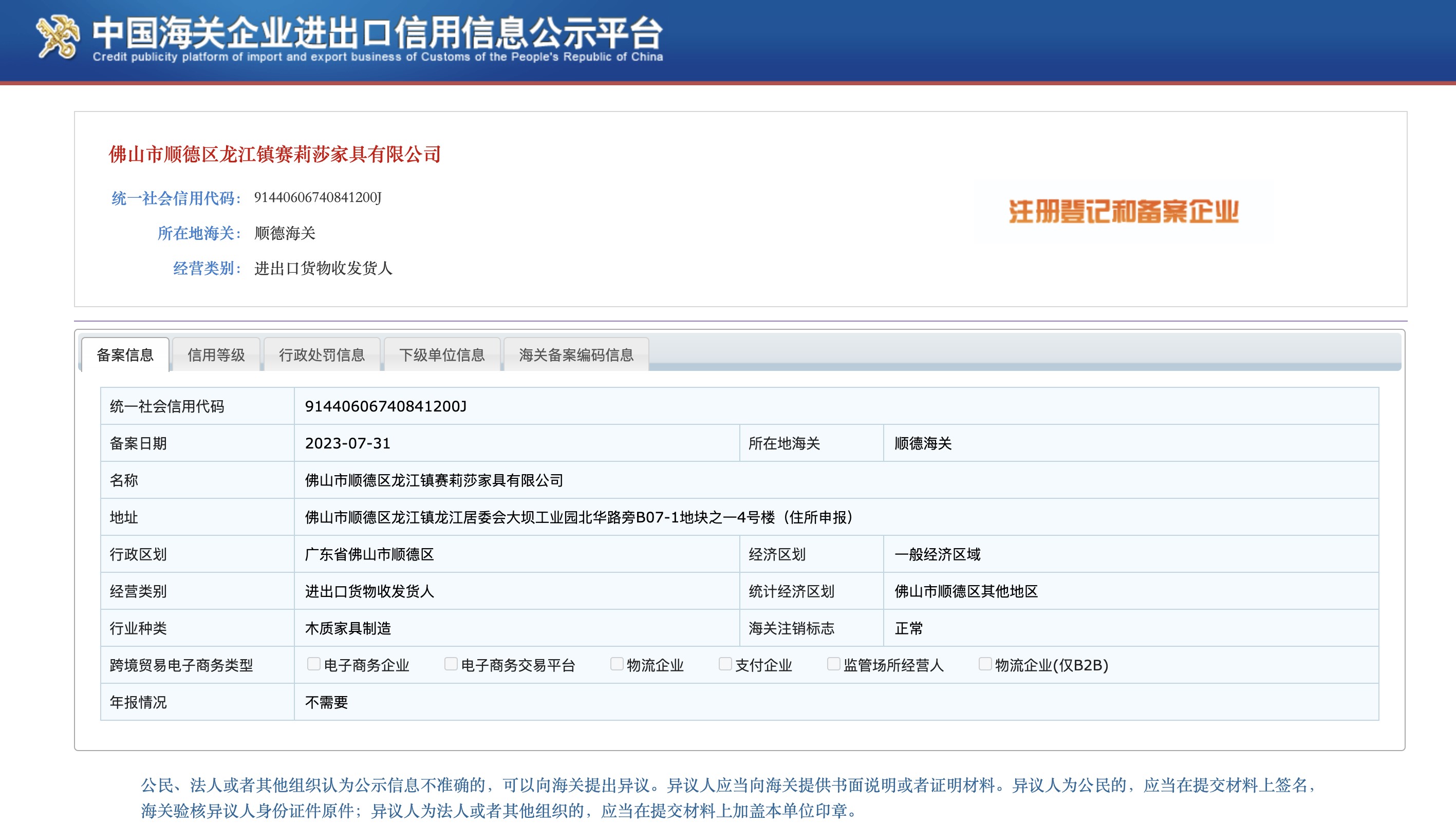Click the 木质家具制造 industry cell

(348, 628)
